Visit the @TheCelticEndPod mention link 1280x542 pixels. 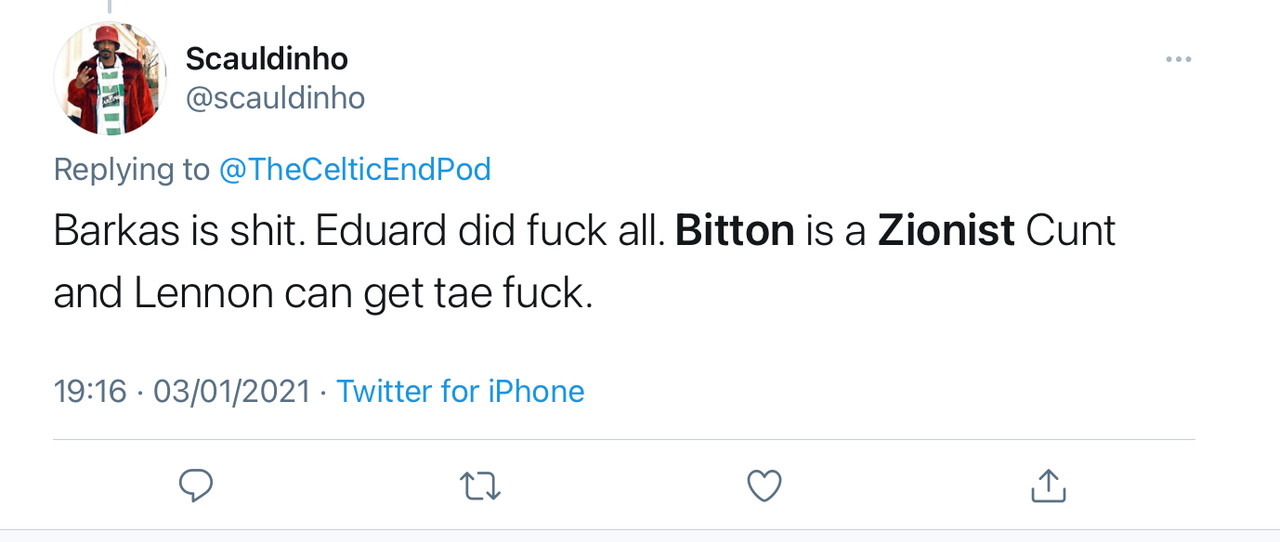(x=355, y=169)
